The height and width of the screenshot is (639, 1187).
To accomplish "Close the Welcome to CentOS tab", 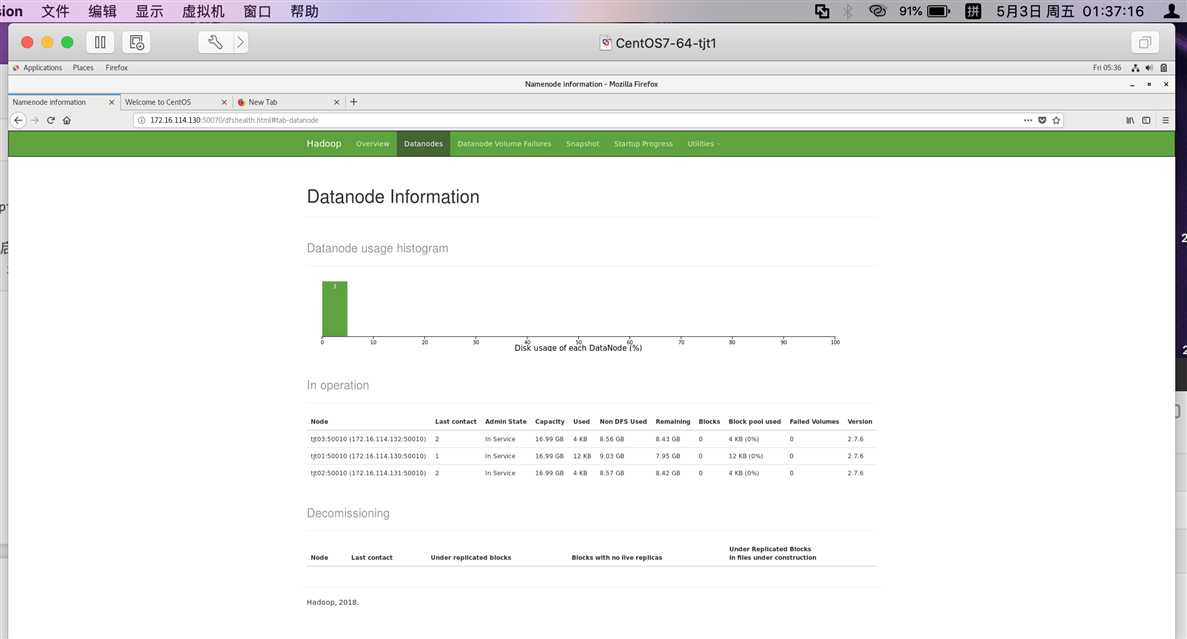I will (224, 101).
